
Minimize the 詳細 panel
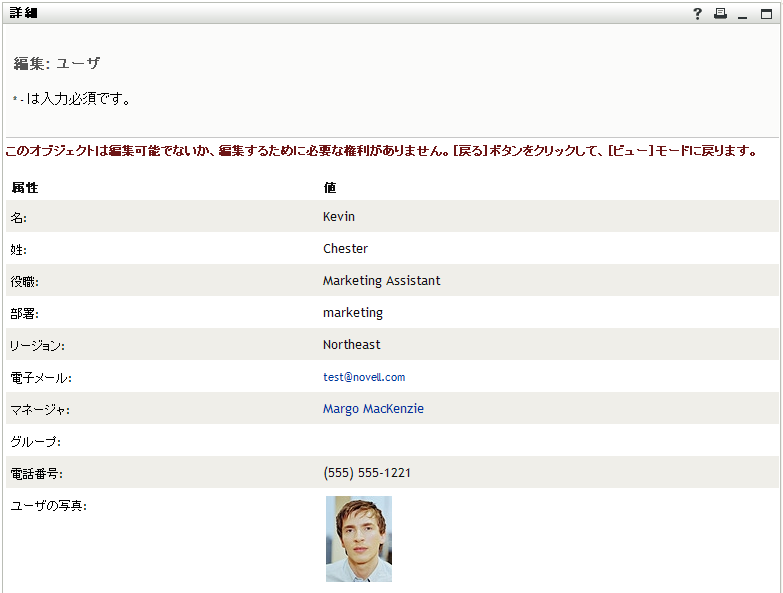point(743,13)
